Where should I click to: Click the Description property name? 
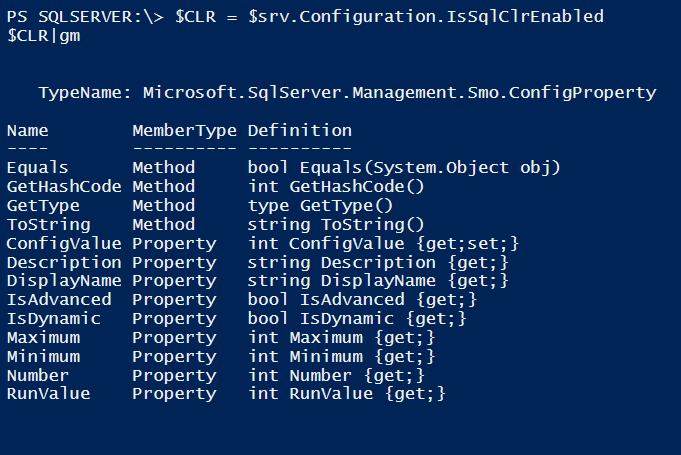coord(64,262)
